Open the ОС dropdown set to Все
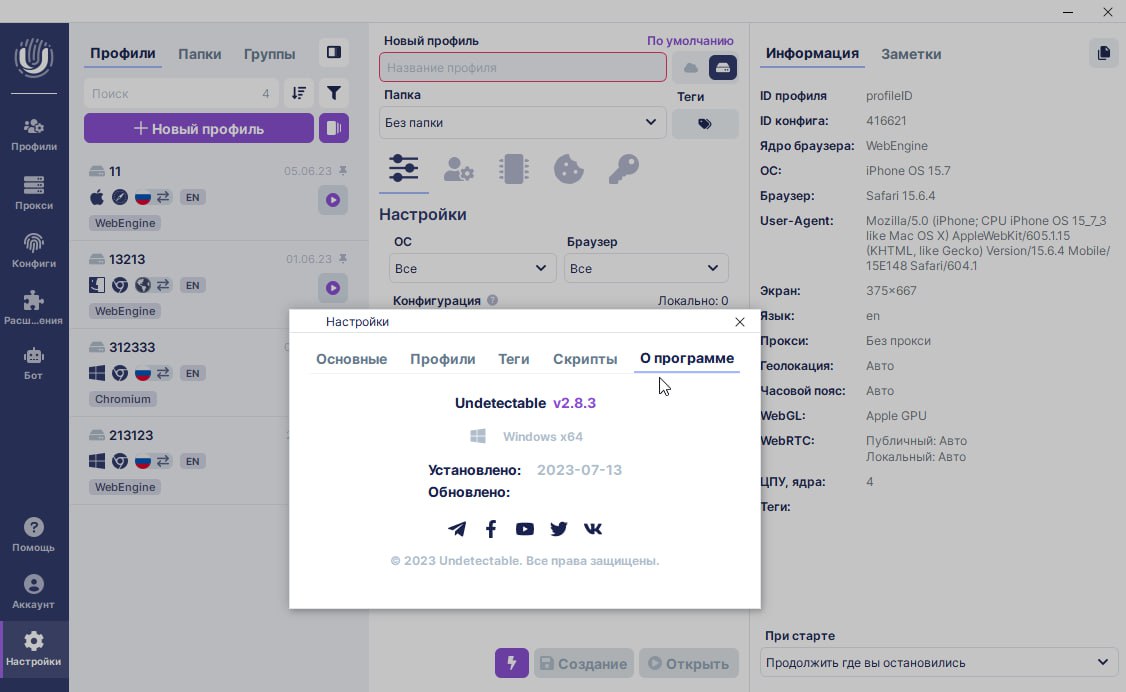The width and height of the screenshot is (1126, 692). pos(472,268)
